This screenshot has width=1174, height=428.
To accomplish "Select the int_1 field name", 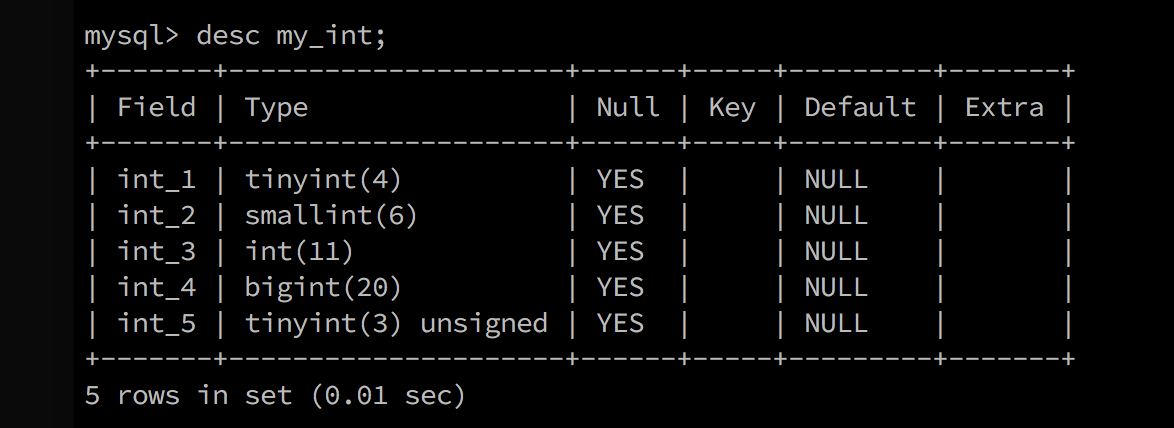I will point(156,180).
